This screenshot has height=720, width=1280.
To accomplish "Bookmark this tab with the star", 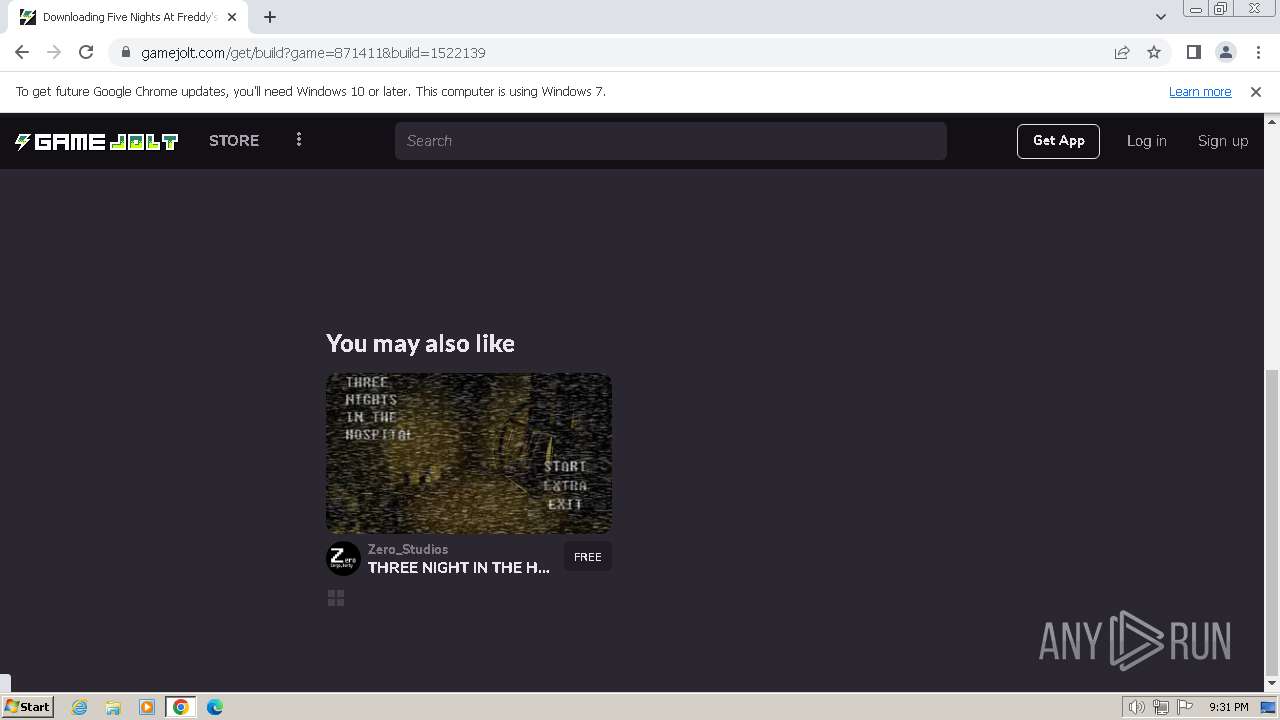I will [x=1154, y=52].
